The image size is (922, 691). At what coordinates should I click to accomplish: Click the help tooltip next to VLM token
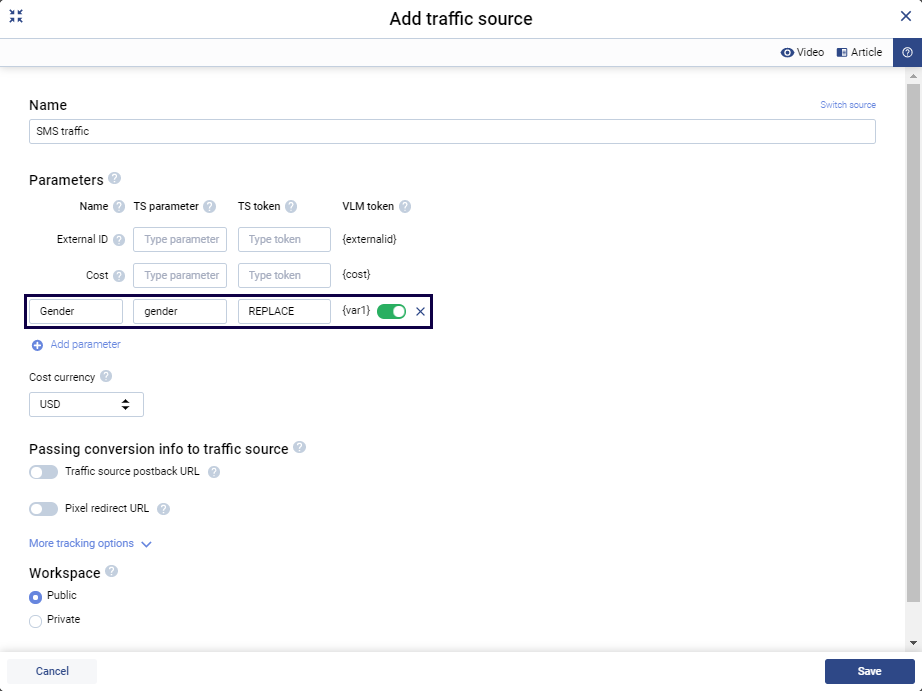point(404,207)
